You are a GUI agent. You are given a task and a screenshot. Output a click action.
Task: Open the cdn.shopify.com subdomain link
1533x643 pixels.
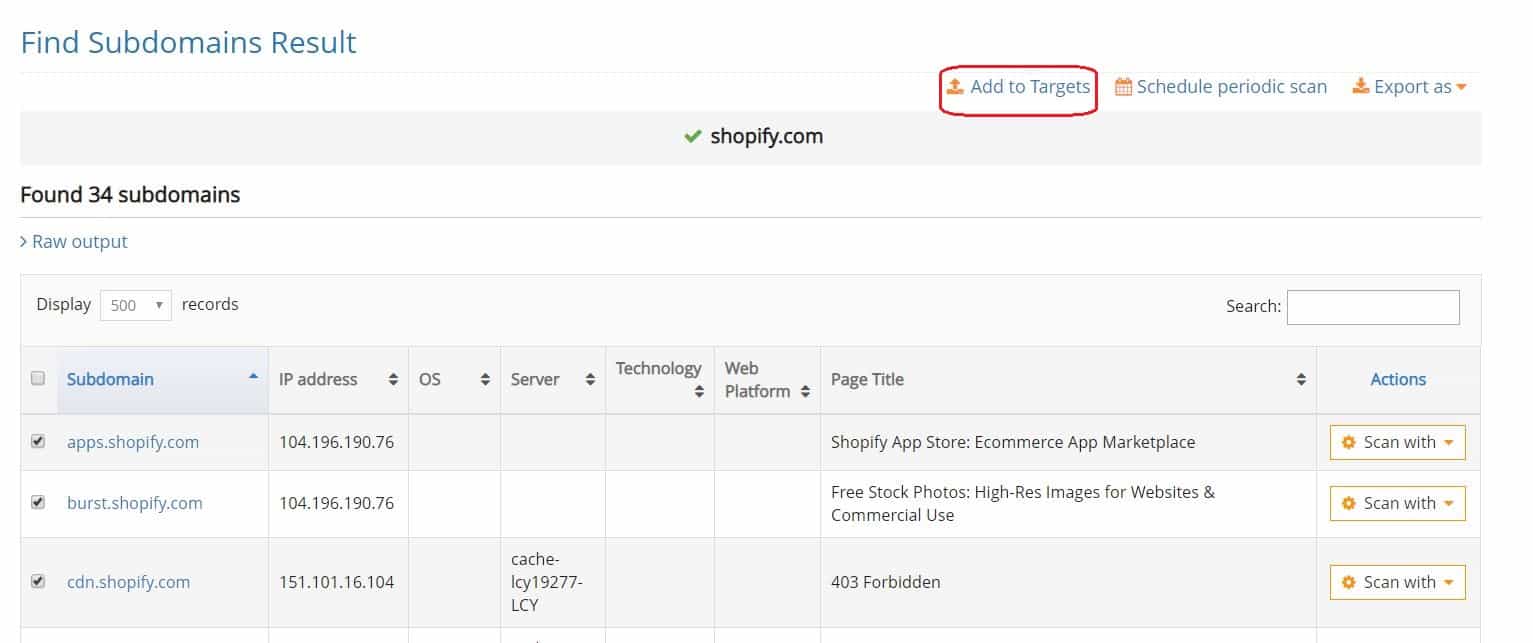[128, 581]
